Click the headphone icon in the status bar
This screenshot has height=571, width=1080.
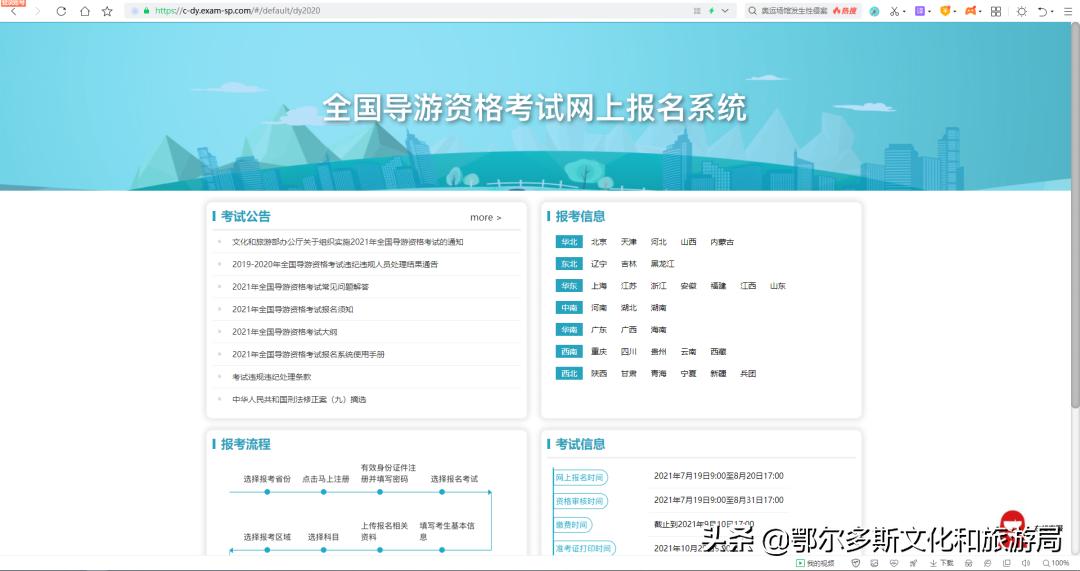968,563
